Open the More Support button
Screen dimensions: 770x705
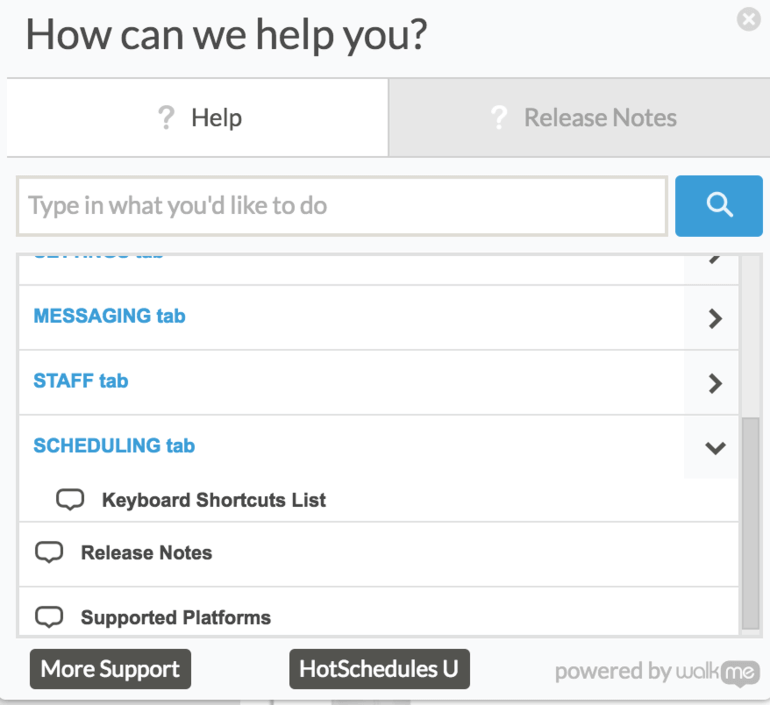110,669
